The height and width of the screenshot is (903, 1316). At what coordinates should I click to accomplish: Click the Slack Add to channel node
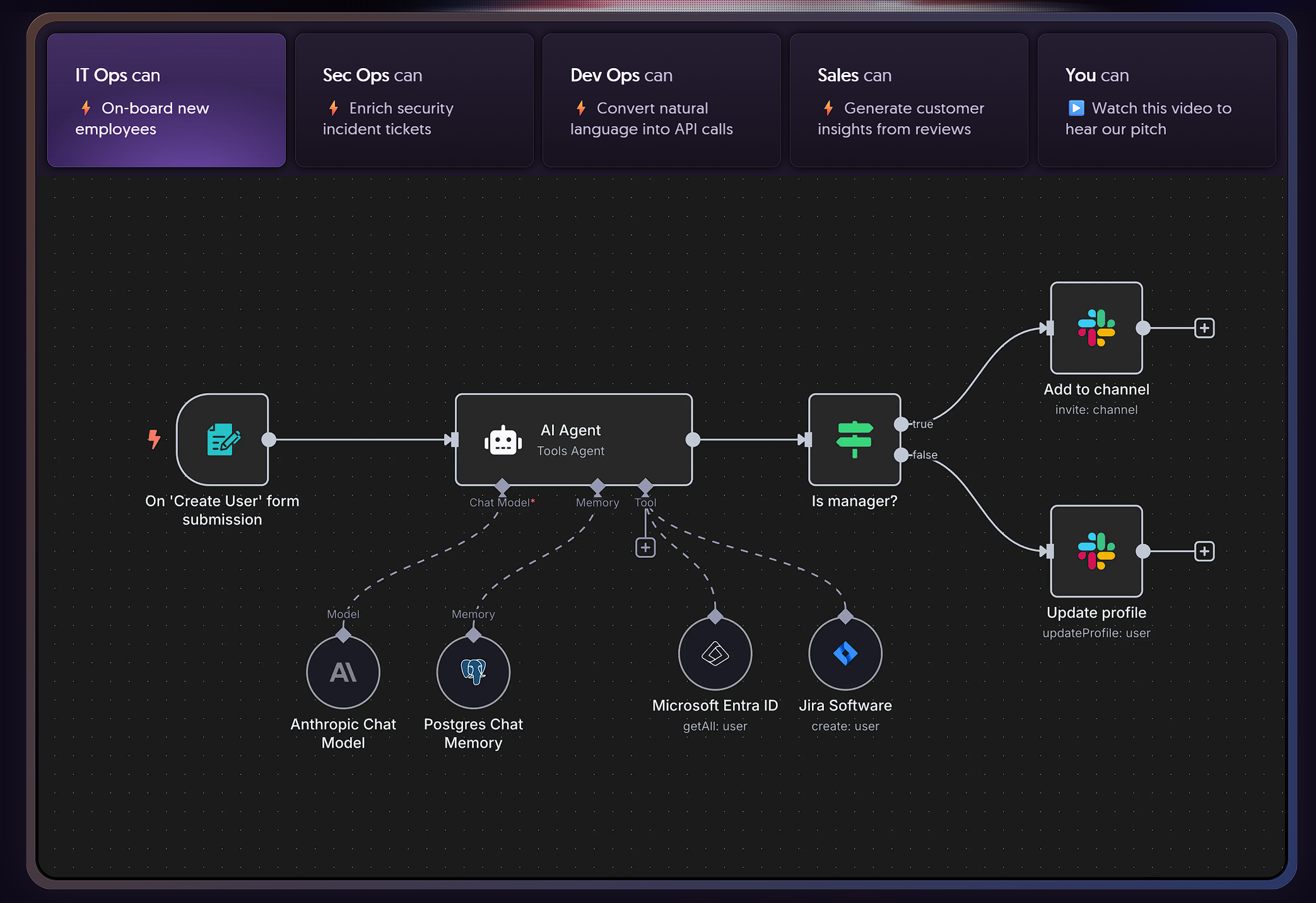[1096, 328]
